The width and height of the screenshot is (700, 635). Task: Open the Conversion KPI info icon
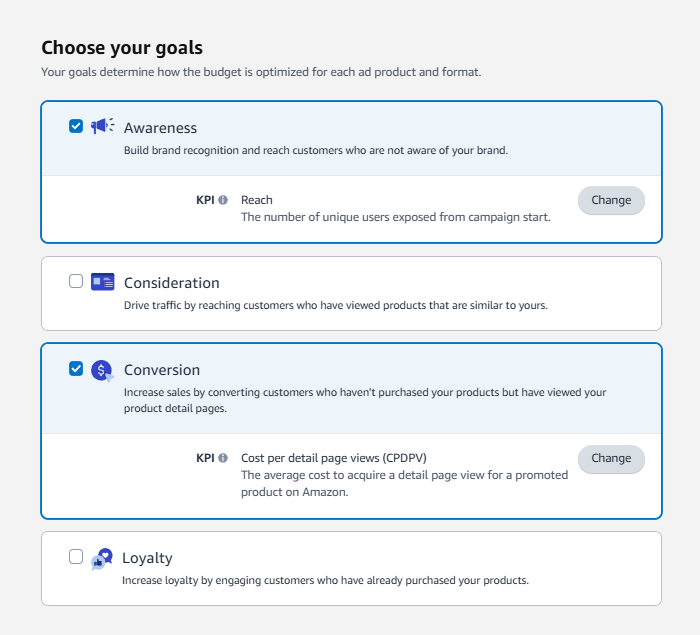tap(223, 458)
